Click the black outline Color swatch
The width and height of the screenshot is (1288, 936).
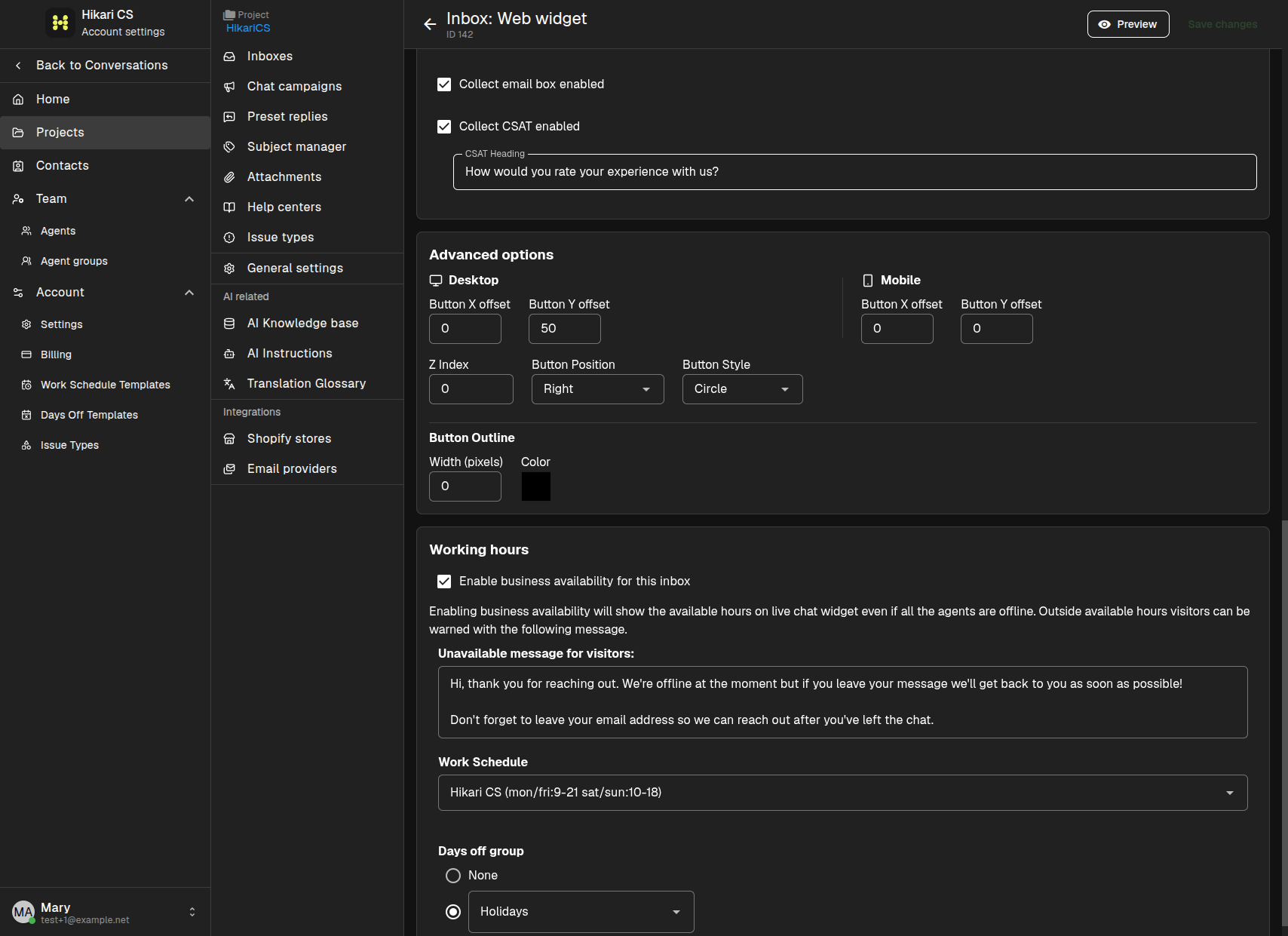pyautogui.click(x=536, y=486)
